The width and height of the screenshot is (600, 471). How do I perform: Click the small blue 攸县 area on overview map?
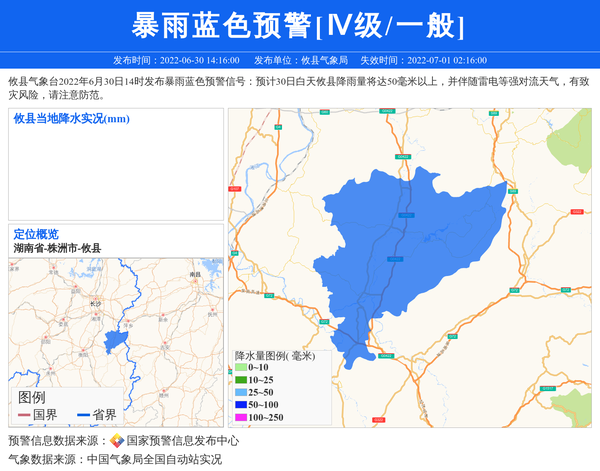click(112, 340)
